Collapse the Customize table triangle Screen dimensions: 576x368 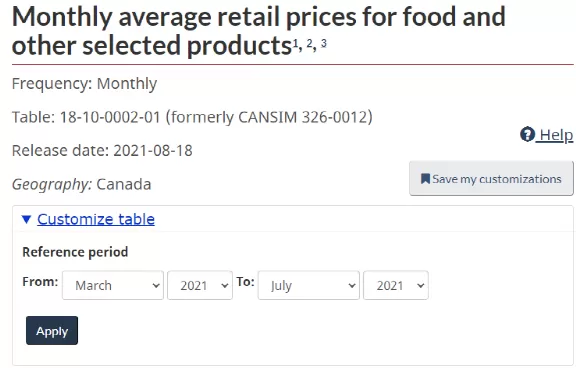coord(26,219)
